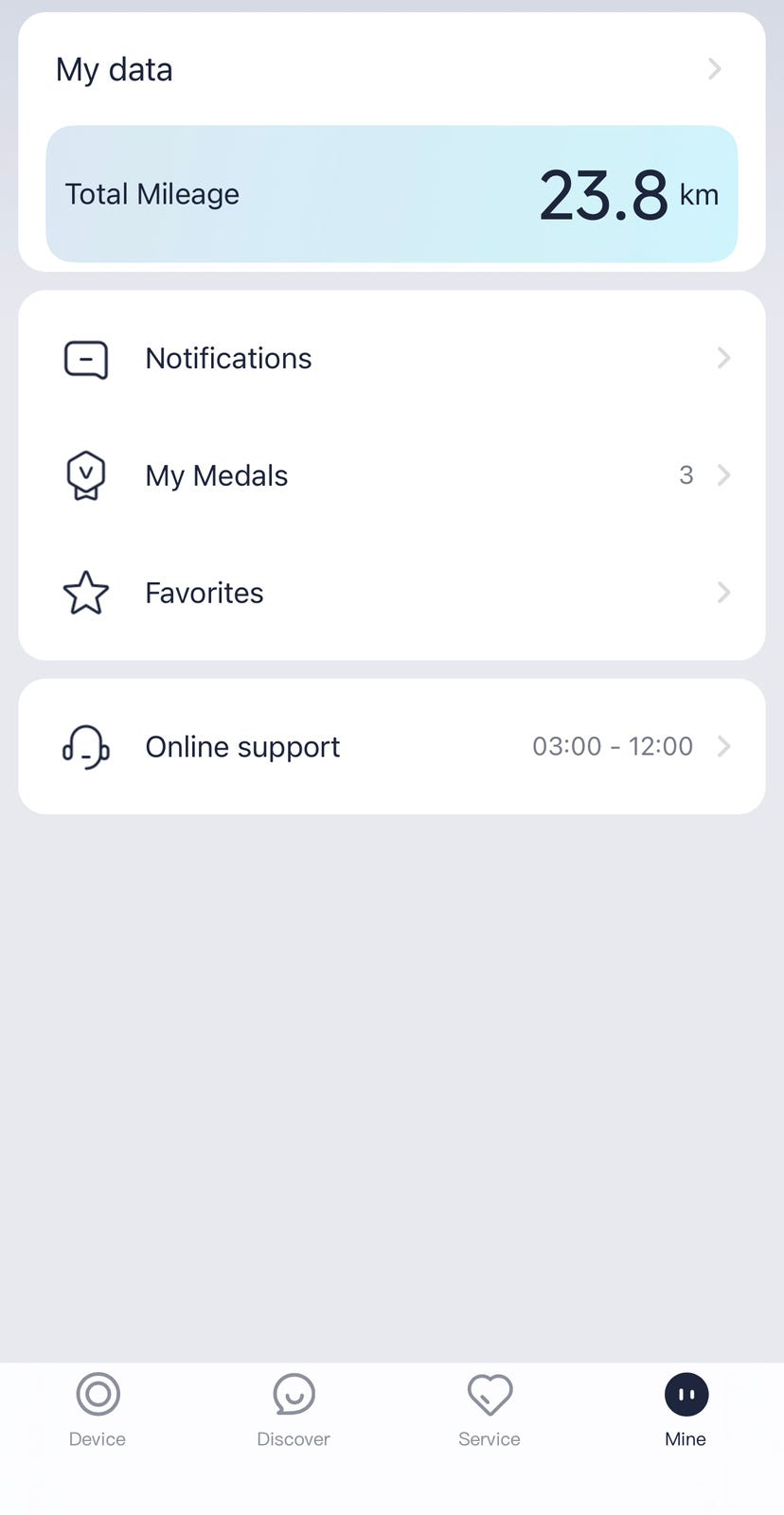This screenshot has width=784, height=1515.
Task: Open Notifications using the chevron arrow
Action: click(723, 358)
